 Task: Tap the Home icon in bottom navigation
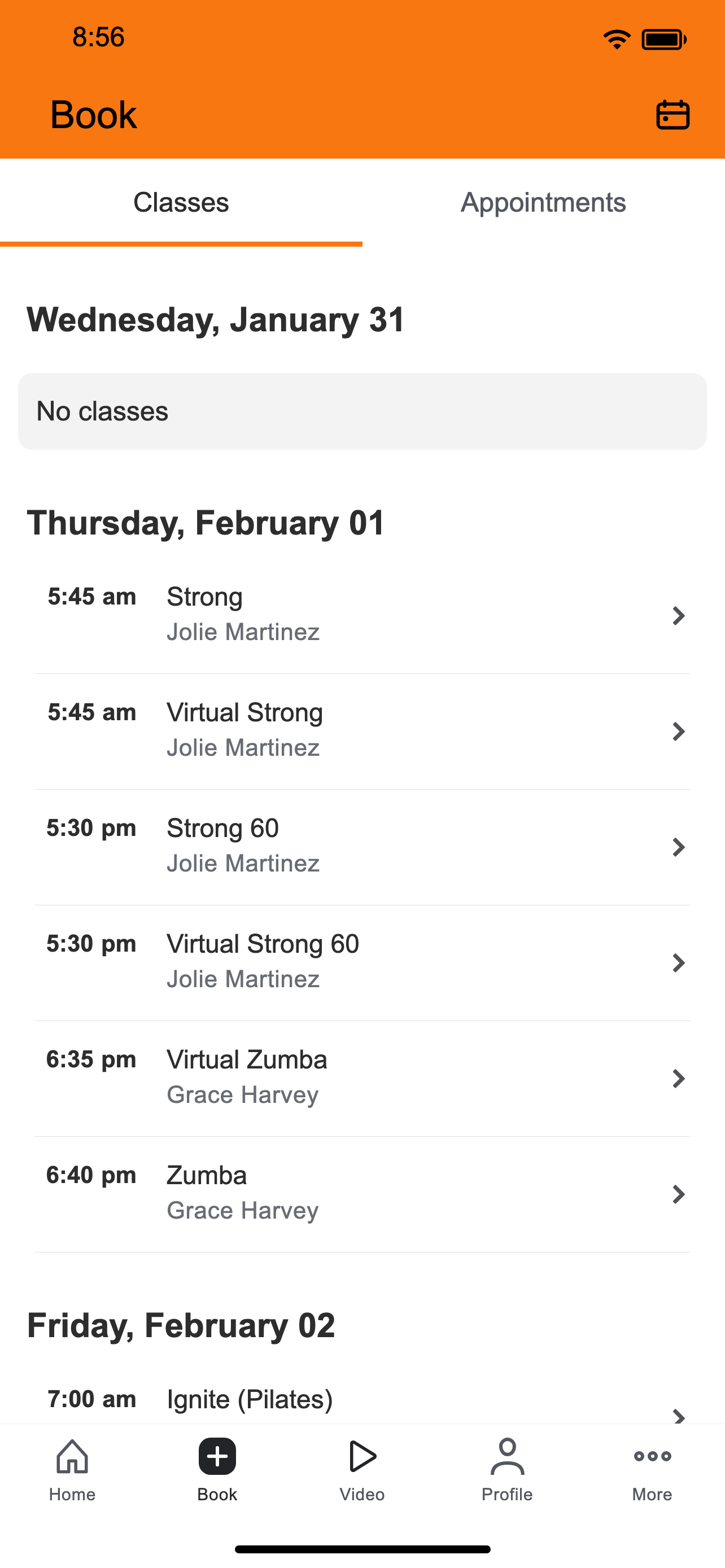click(72, 1456)
